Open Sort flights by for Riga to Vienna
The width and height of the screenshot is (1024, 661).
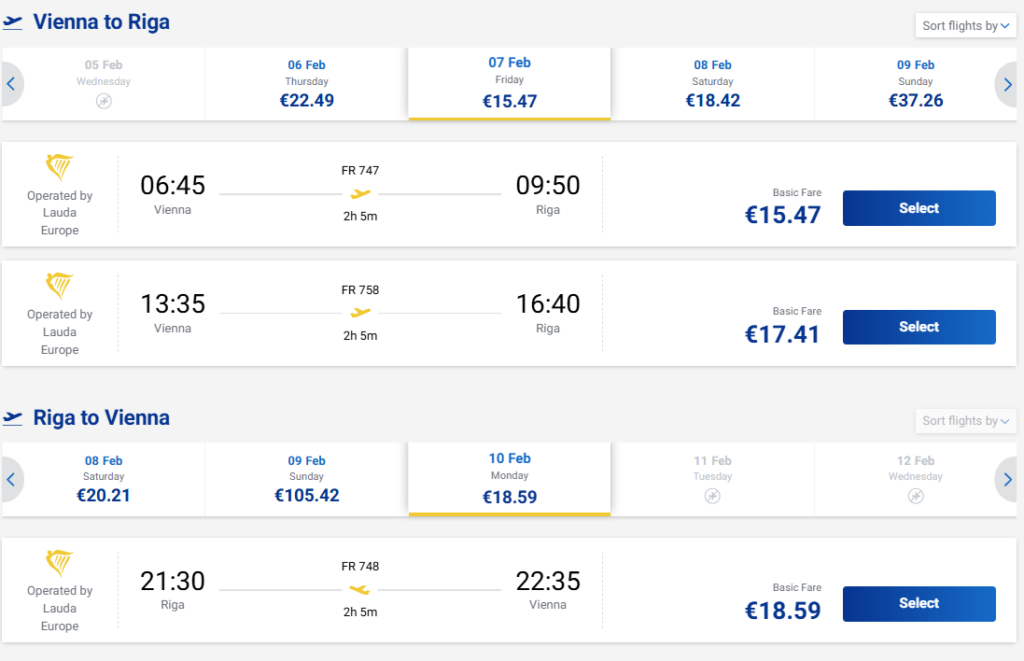pyautogui.click(x=965, y=421)
